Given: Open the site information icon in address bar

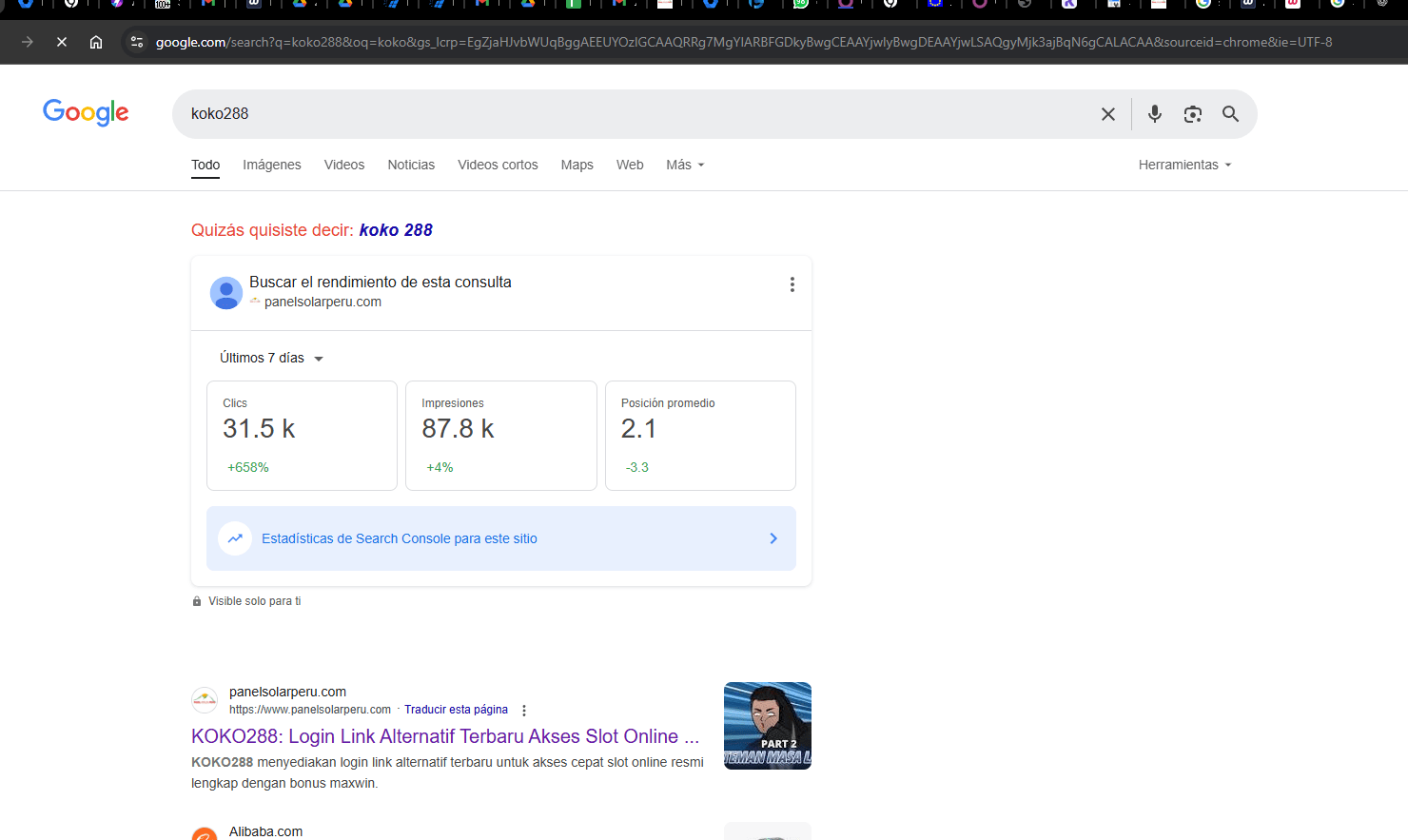Looking at the screenshot, I should [137, 42].
